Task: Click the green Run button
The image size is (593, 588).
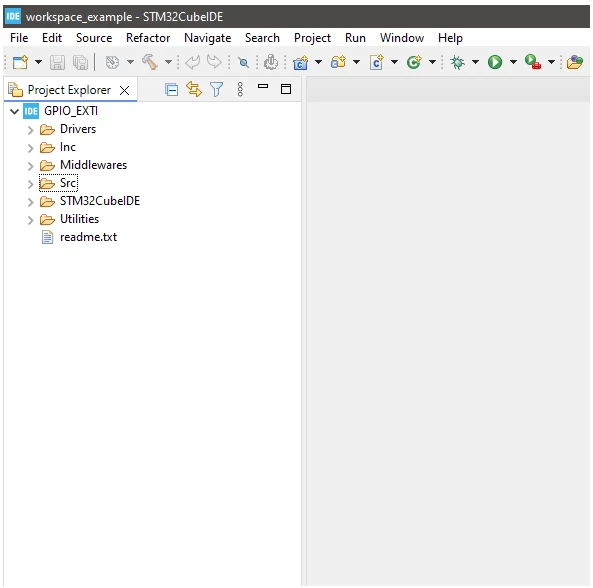Action: 495,62
